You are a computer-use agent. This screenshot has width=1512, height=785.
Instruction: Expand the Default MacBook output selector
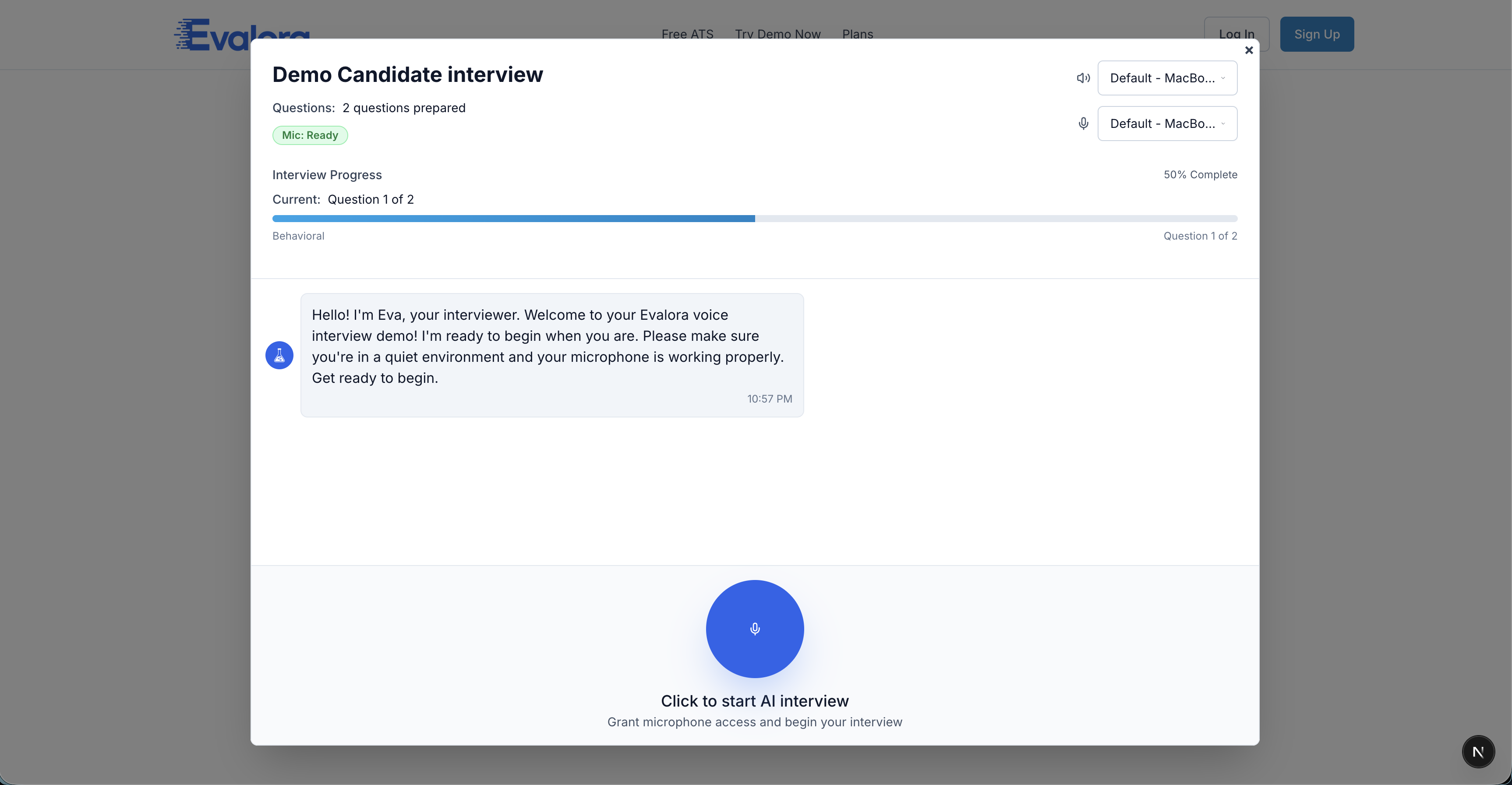1167,78
